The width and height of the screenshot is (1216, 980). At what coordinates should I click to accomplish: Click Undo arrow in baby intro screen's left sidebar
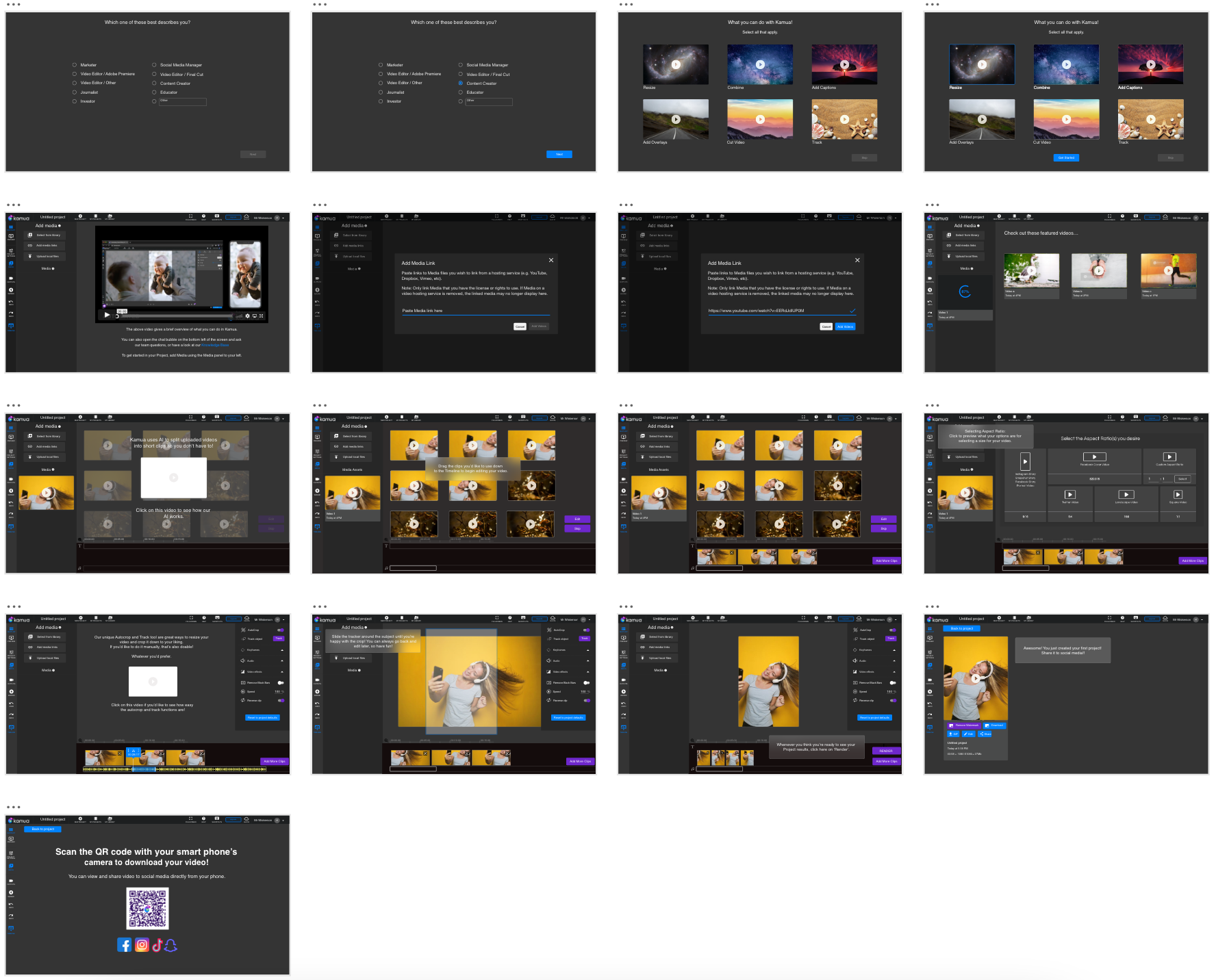click(x=11, y=302)
